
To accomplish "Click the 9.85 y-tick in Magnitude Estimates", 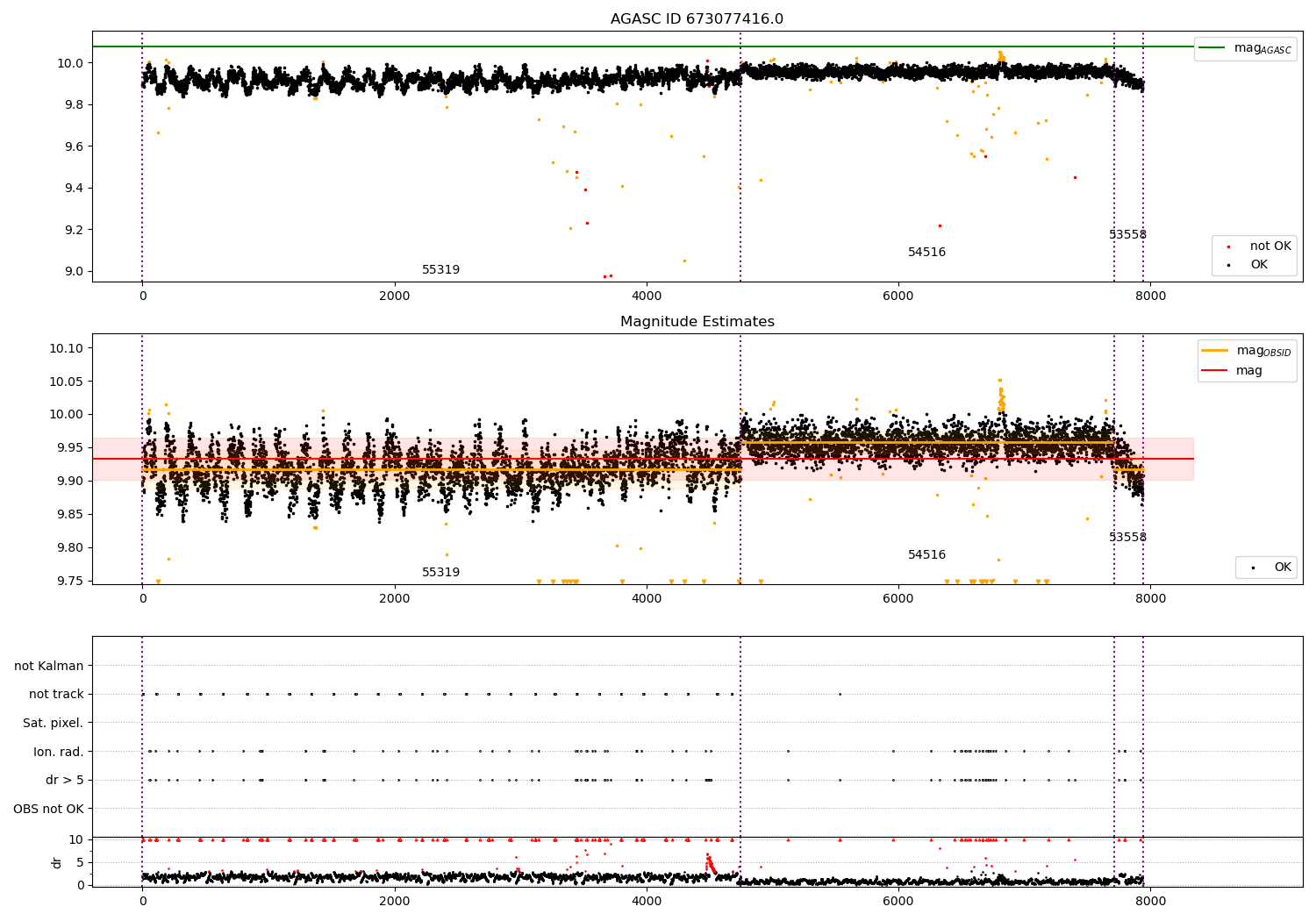I will click(x=70, y=515).
